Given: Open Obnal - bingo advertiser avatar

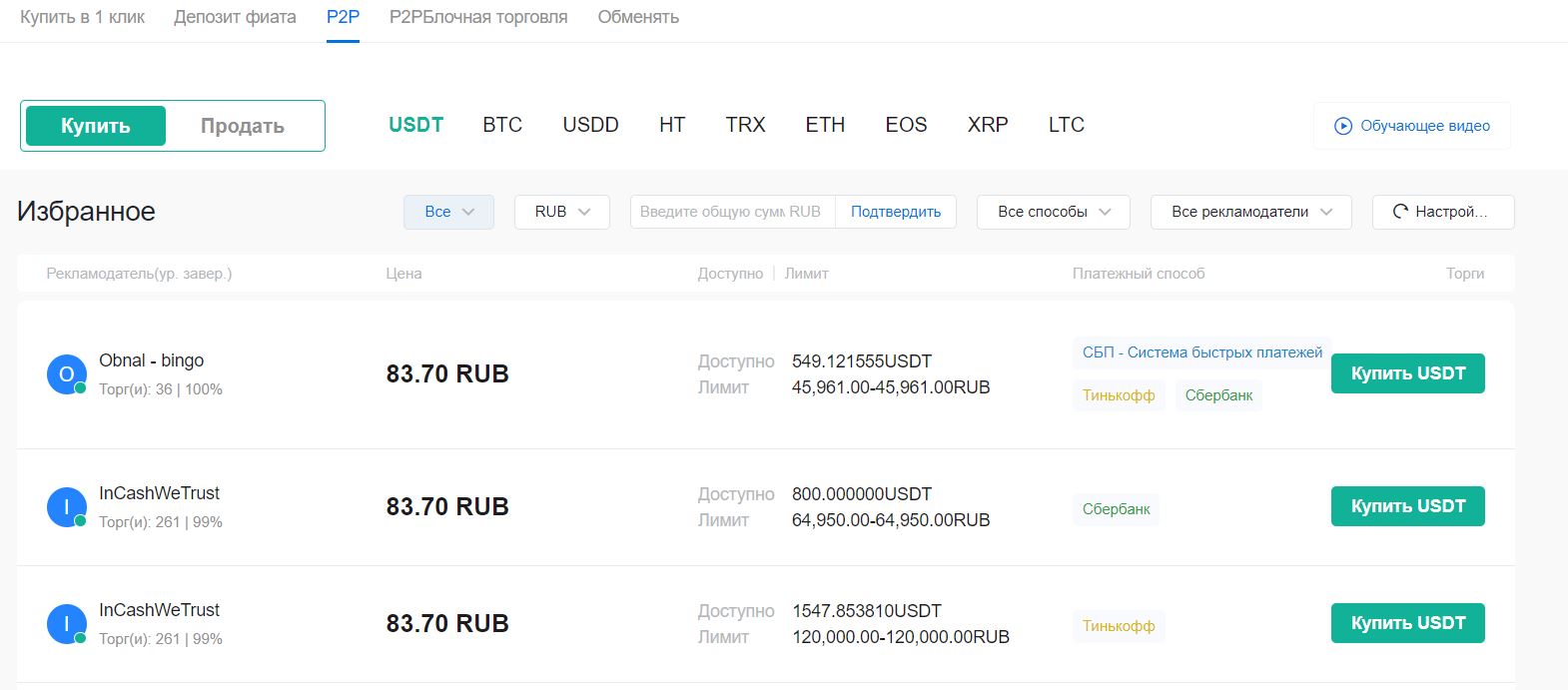Looking at the screenshot, I should pyautogui.click(x=66, y=374).
